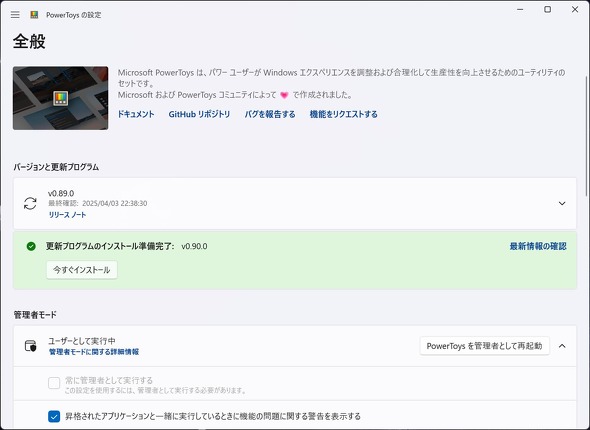Click PowerToys を管理者として再起動 button
Screen dimensions: 590x430
click(x=484, y=346)
